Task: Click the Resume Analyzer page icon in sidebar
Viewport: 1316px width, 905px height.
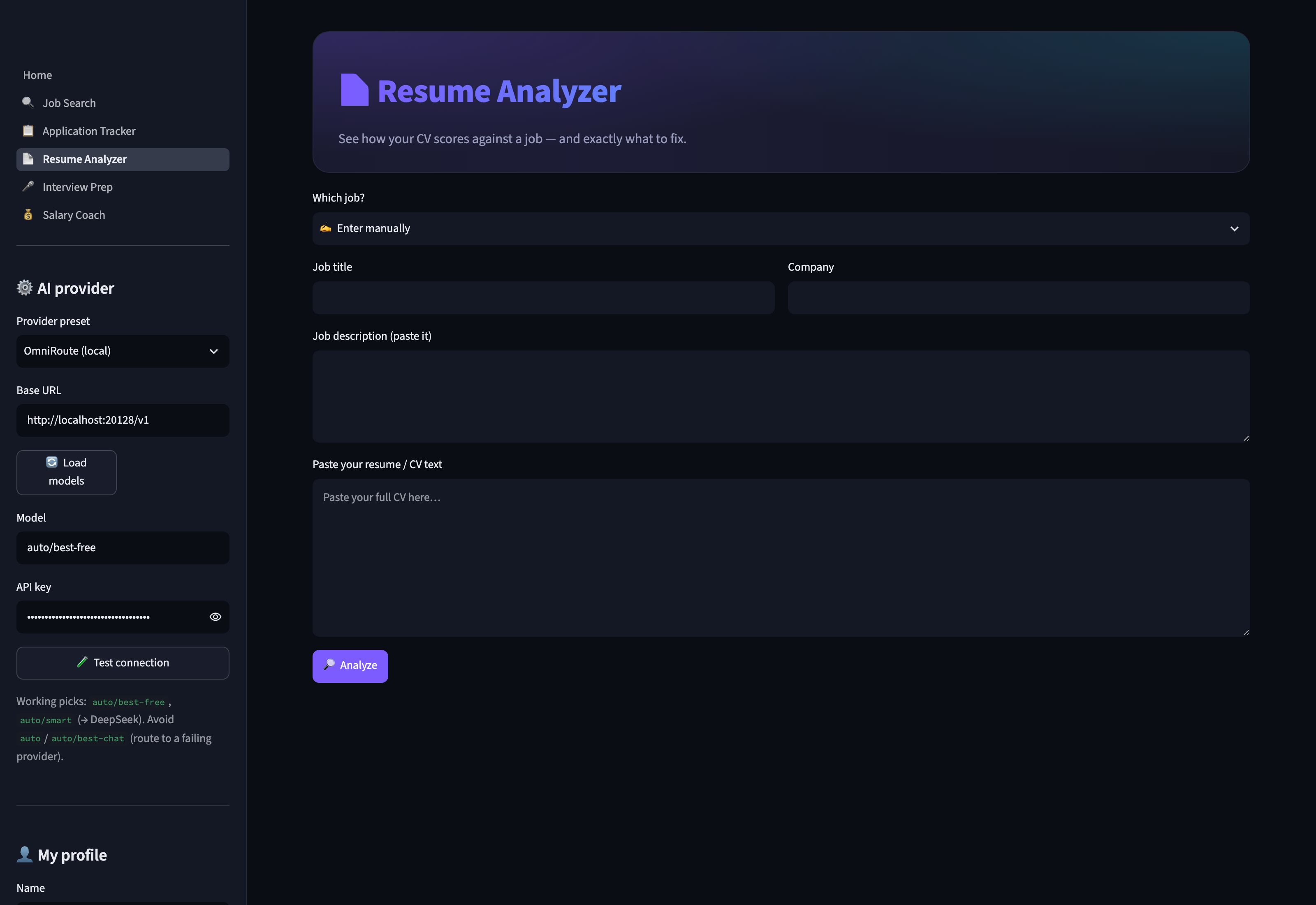Action: (28, 159)
